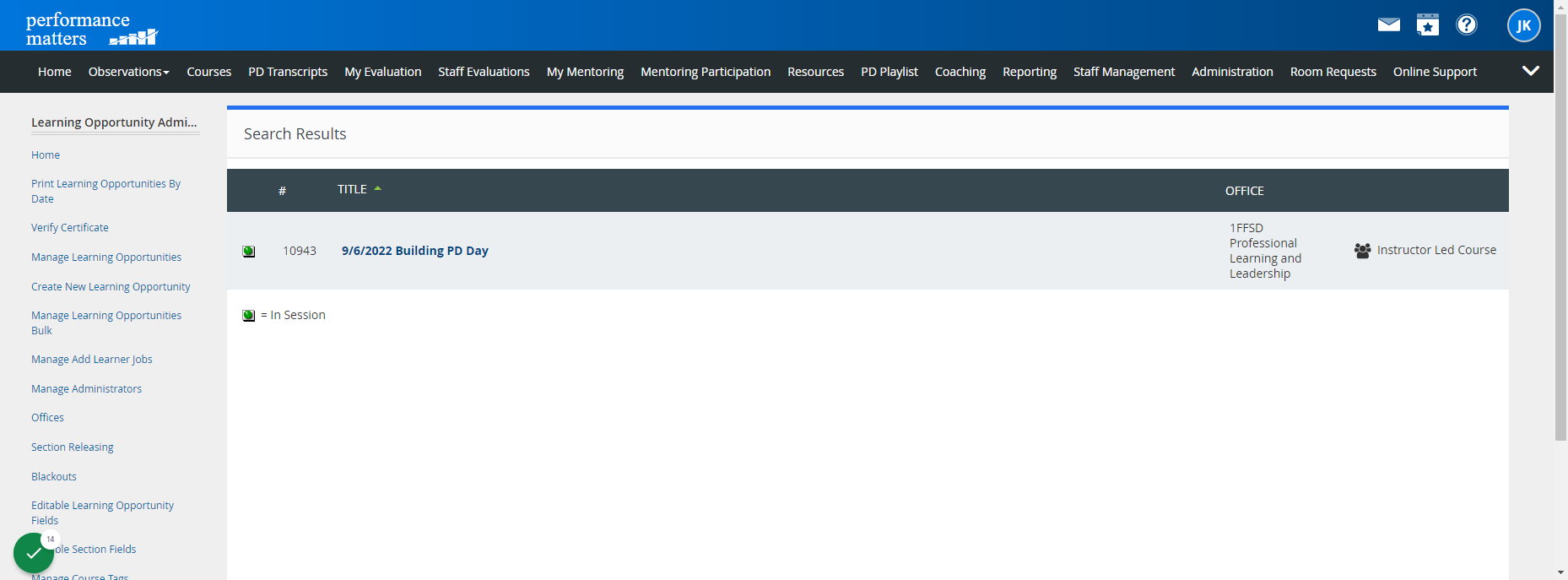Open Resources menu item
This screenshot has height=580, width=1568.
(815, 72)
